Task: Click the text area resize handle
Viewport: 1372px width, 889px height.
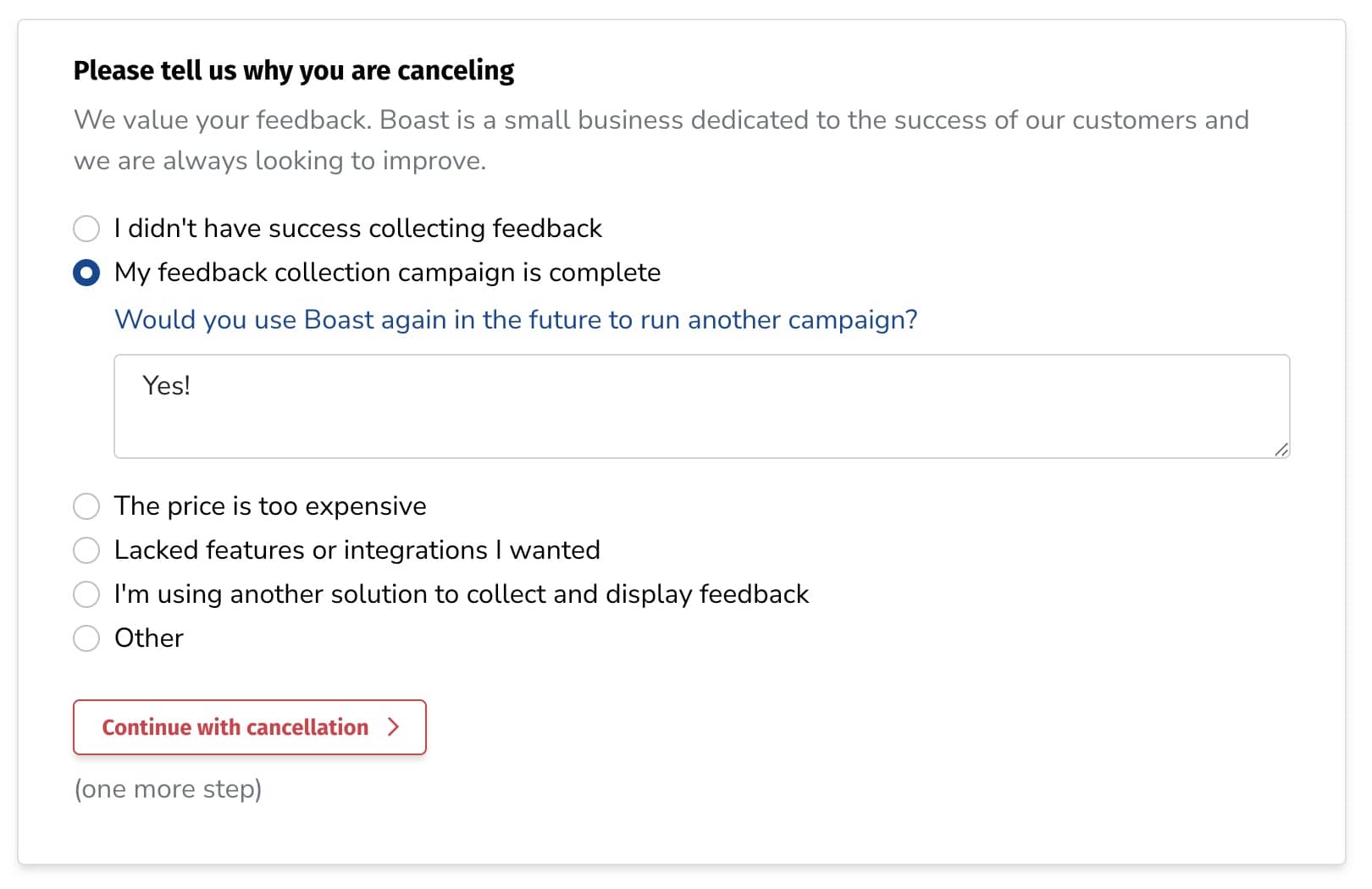Action: tap(1281, 450)
